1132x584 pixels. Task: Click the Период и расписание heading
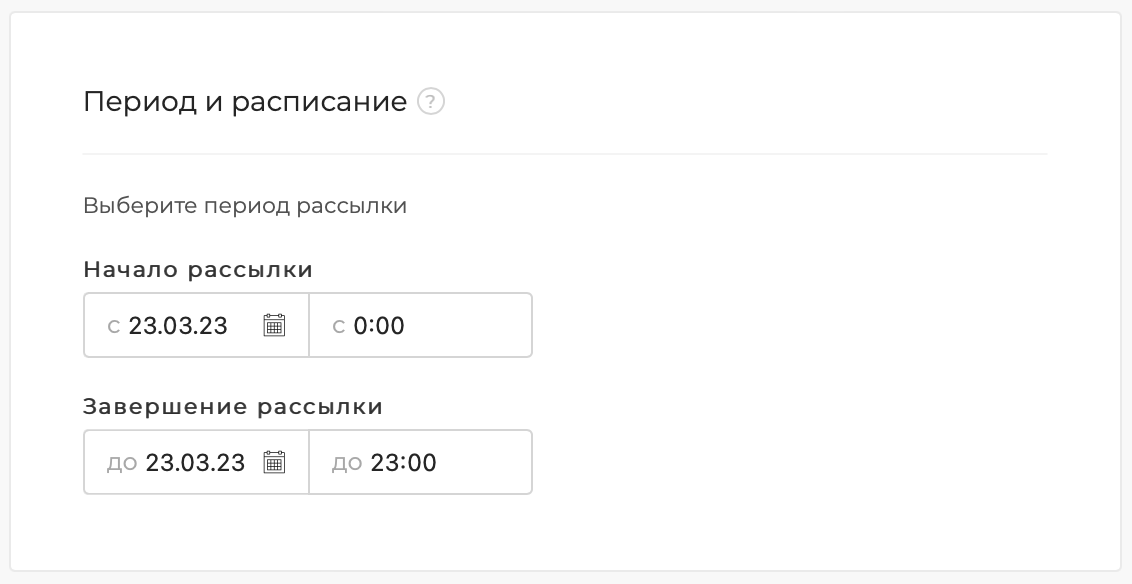pyautogui.click(x=245, y=101)
